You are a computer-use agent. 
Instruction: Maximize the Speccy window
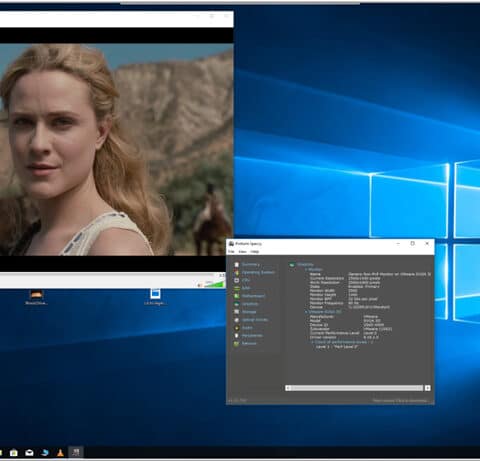[412, 243]
